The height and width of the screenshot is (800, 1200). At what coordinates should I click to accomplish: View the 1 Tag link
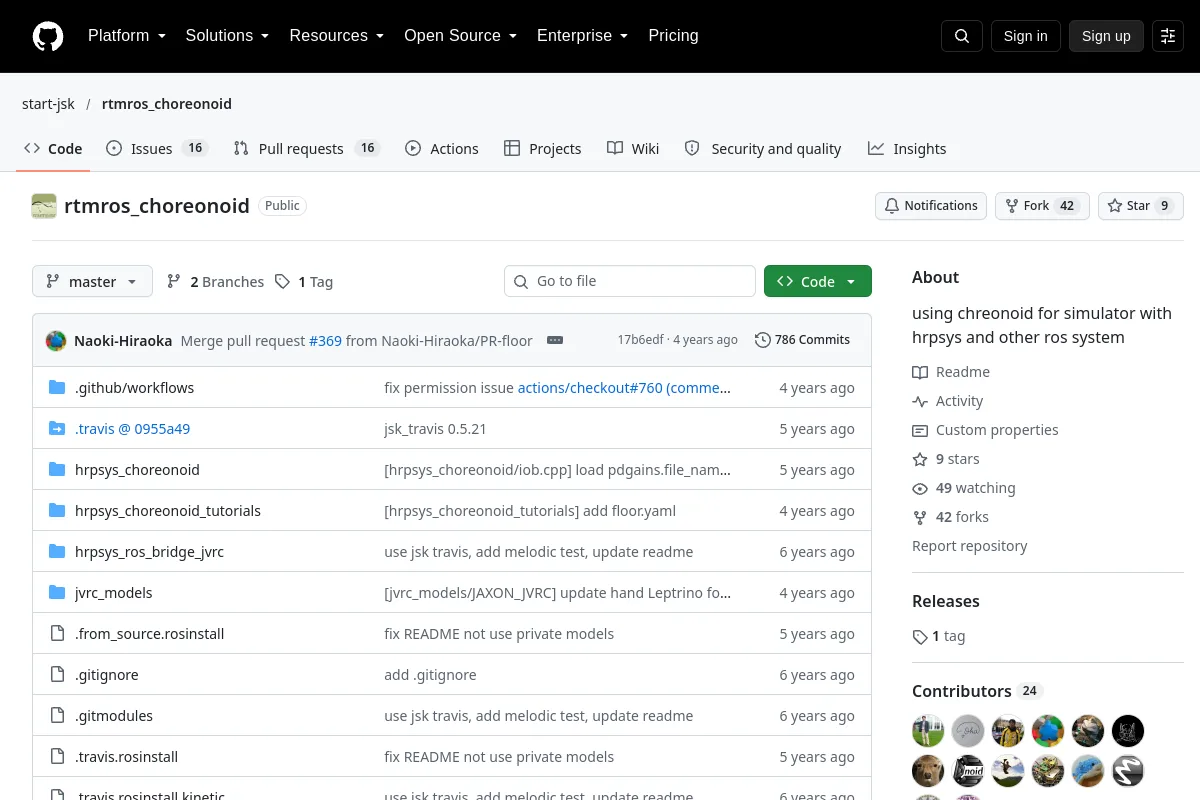coord(304,282)
